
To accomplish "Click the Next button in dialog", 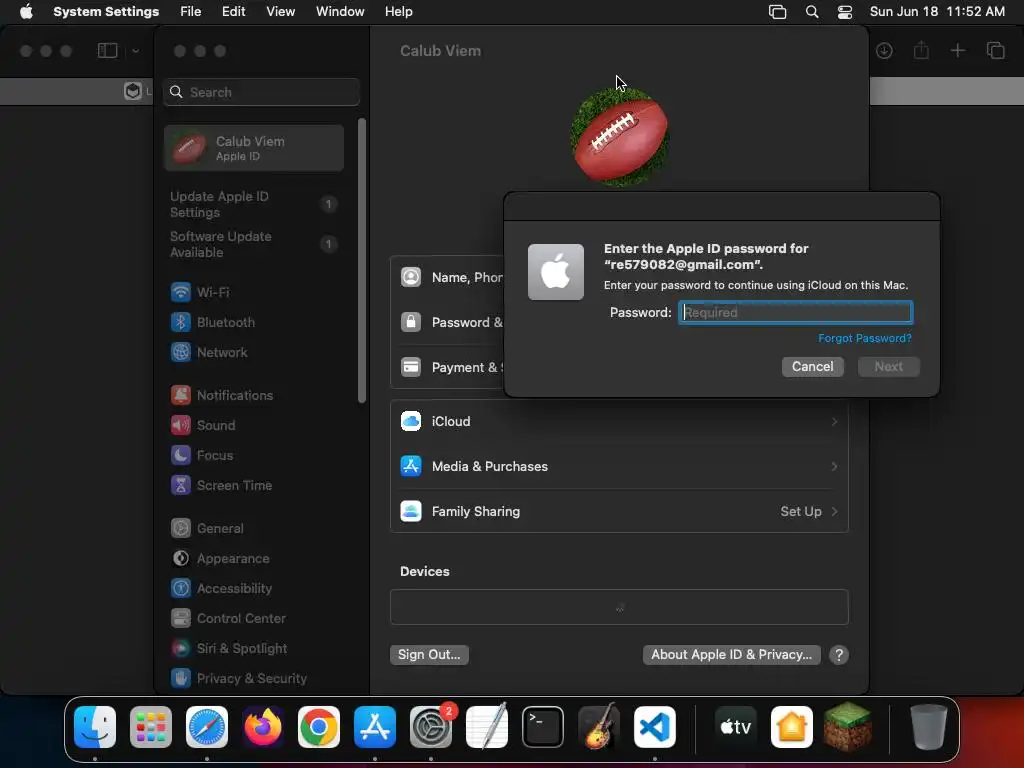I will [x=888, y=366].
